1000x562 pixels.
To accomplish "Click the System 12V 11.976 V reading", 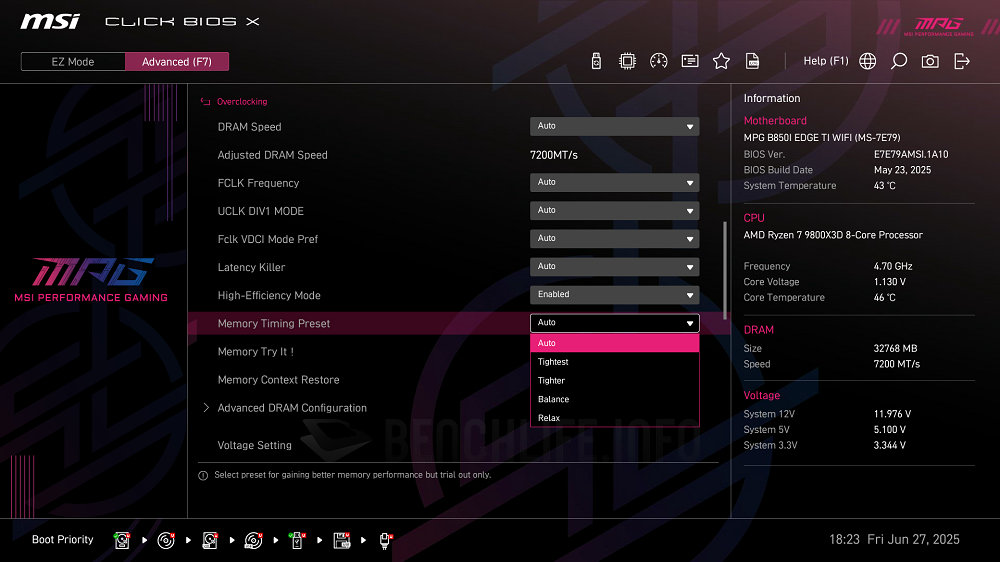I will [892, 414].
